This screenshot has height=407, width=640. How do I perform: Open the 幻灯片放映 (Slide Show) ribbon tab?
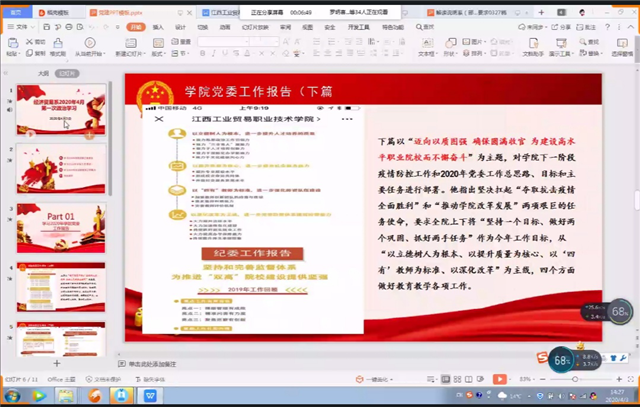click(251, 28)
